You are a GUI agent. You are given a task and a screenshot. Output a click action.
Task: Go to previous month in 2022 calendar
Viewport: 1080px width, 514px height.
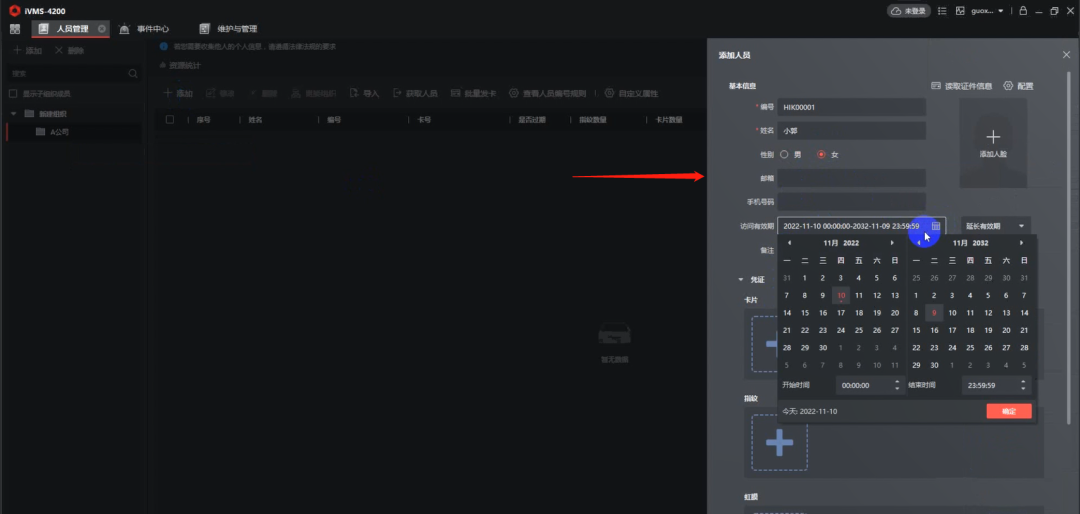(789, 243)
